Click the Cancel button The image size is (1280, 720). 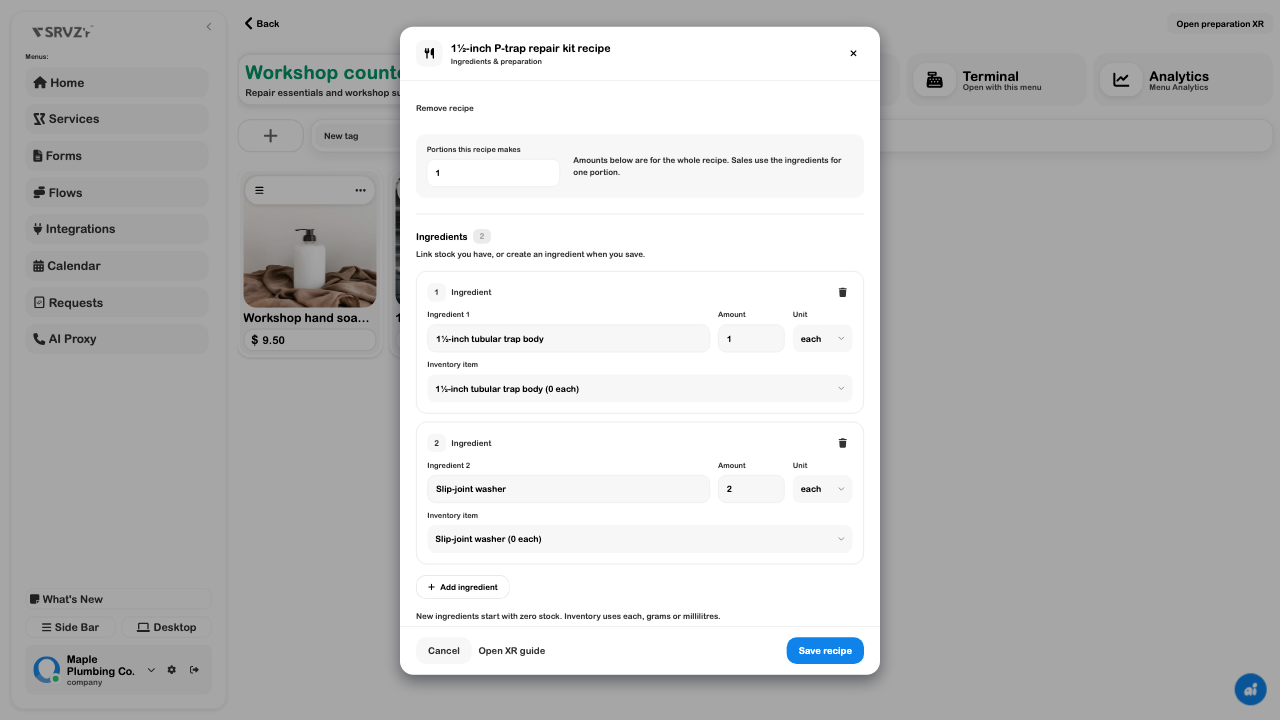pyautogui.click(x=443, y=651)
